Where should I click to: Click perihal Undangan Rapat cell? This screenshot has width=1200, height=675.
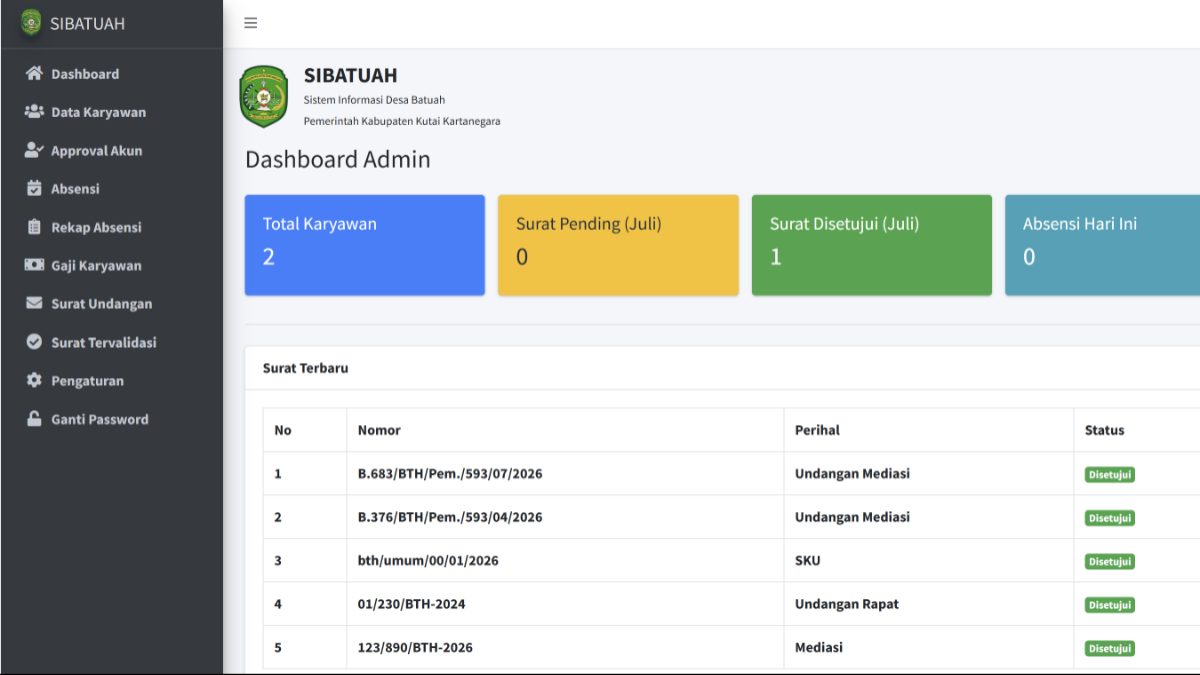928,604
